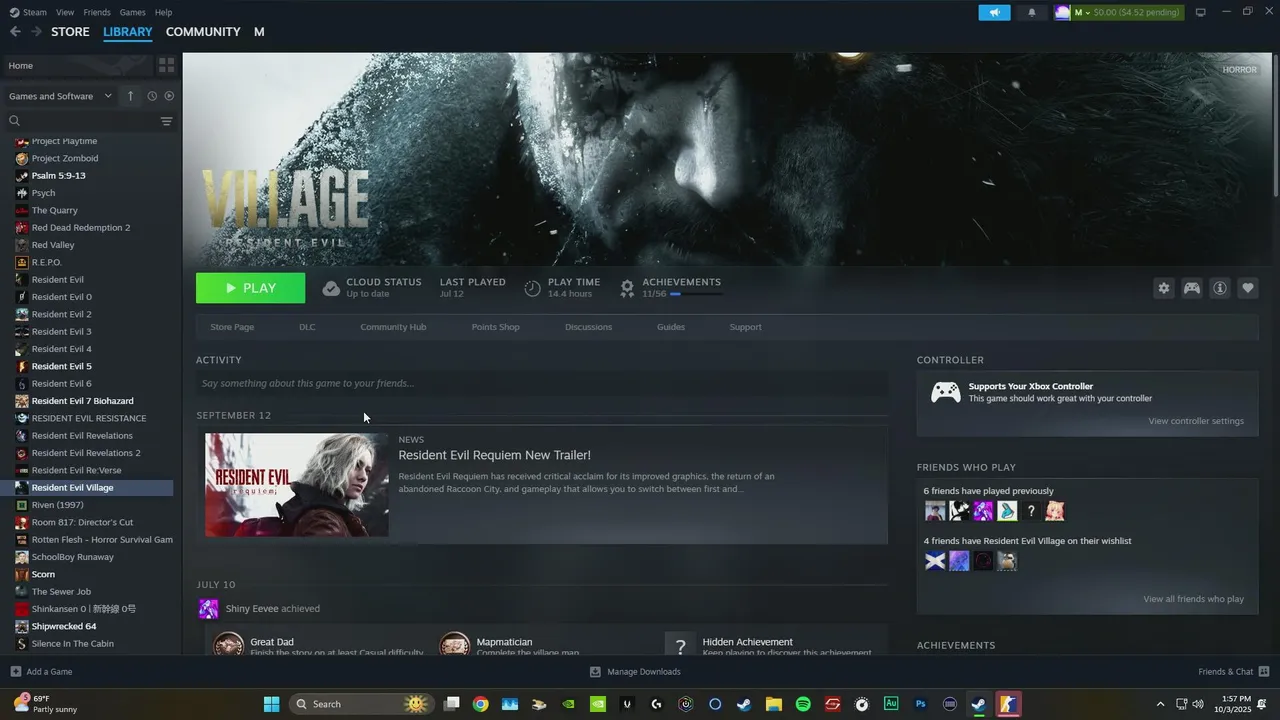The height and width of the screenshot is (720, 1280).
Task: Open the game info icon
Action: pyautogui.click(x=1220, y=288)
